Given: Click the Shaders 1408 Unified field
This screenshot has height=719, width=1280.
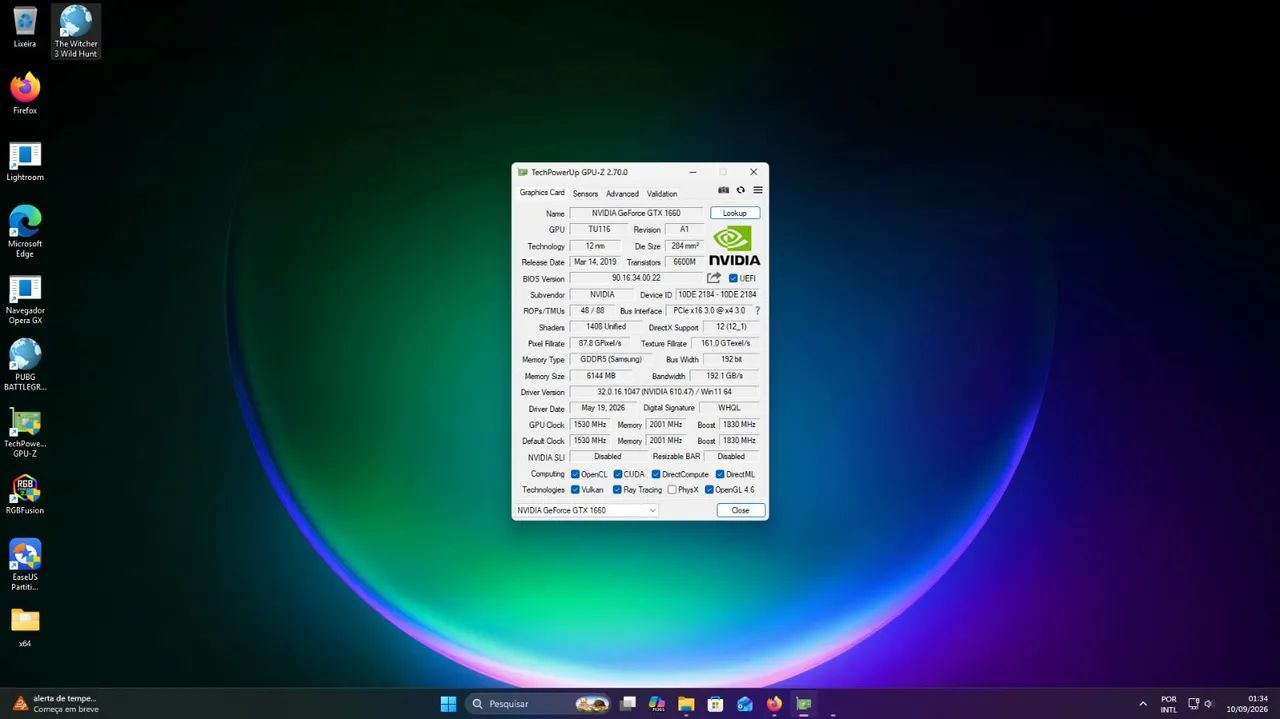Looking at the screenshot, I should tap(607, 327).
